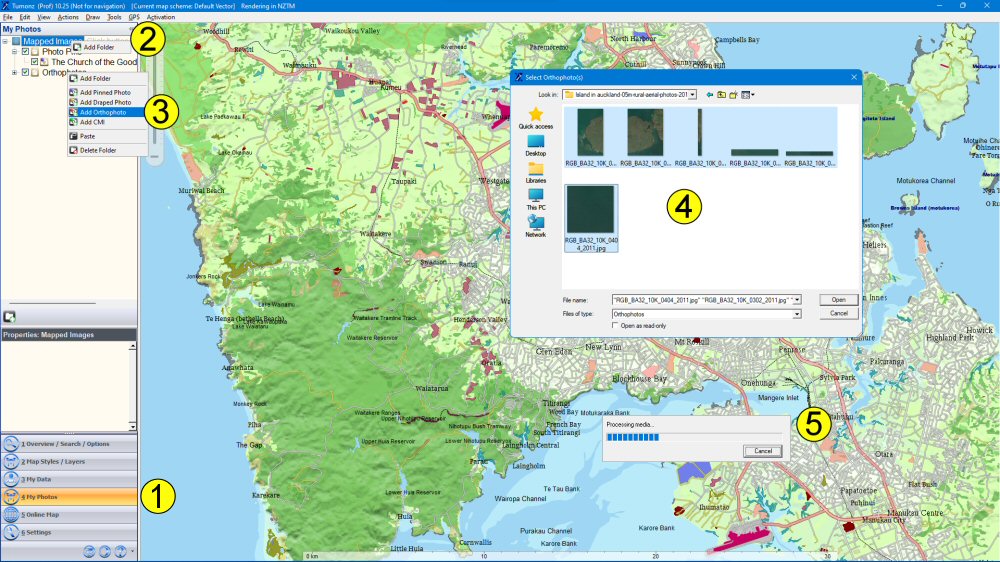The image size is (1000, 562).
Task: Open the GPS menu
Action: click(134, 17)
